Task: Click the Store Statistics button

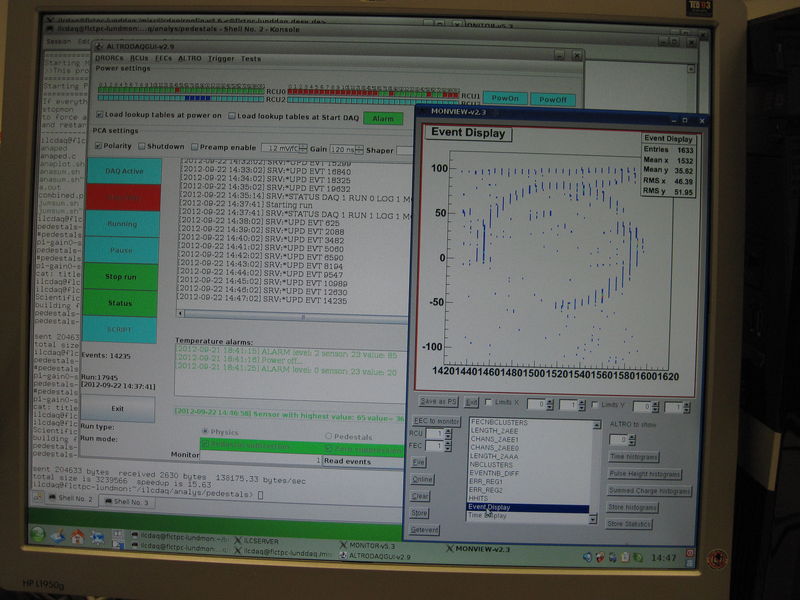Action: coord(629,524)
